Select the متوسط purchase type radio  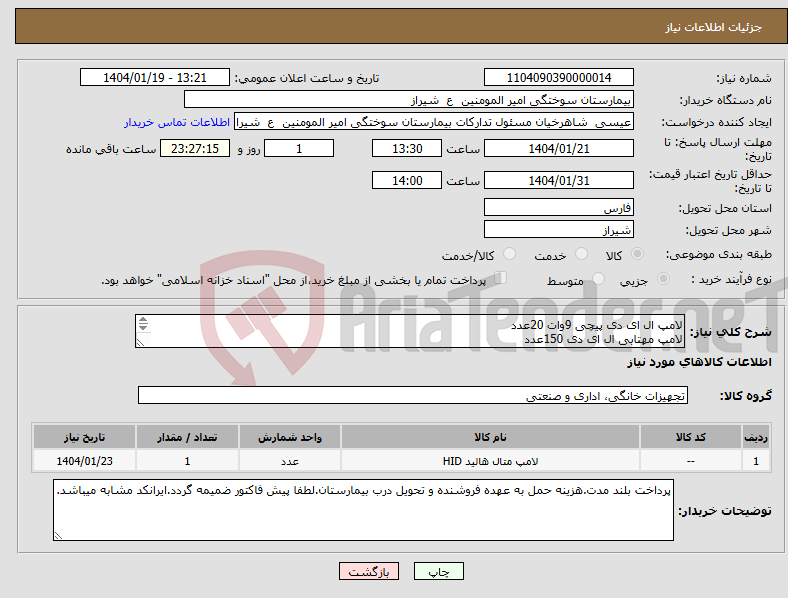tap(598, 278)
